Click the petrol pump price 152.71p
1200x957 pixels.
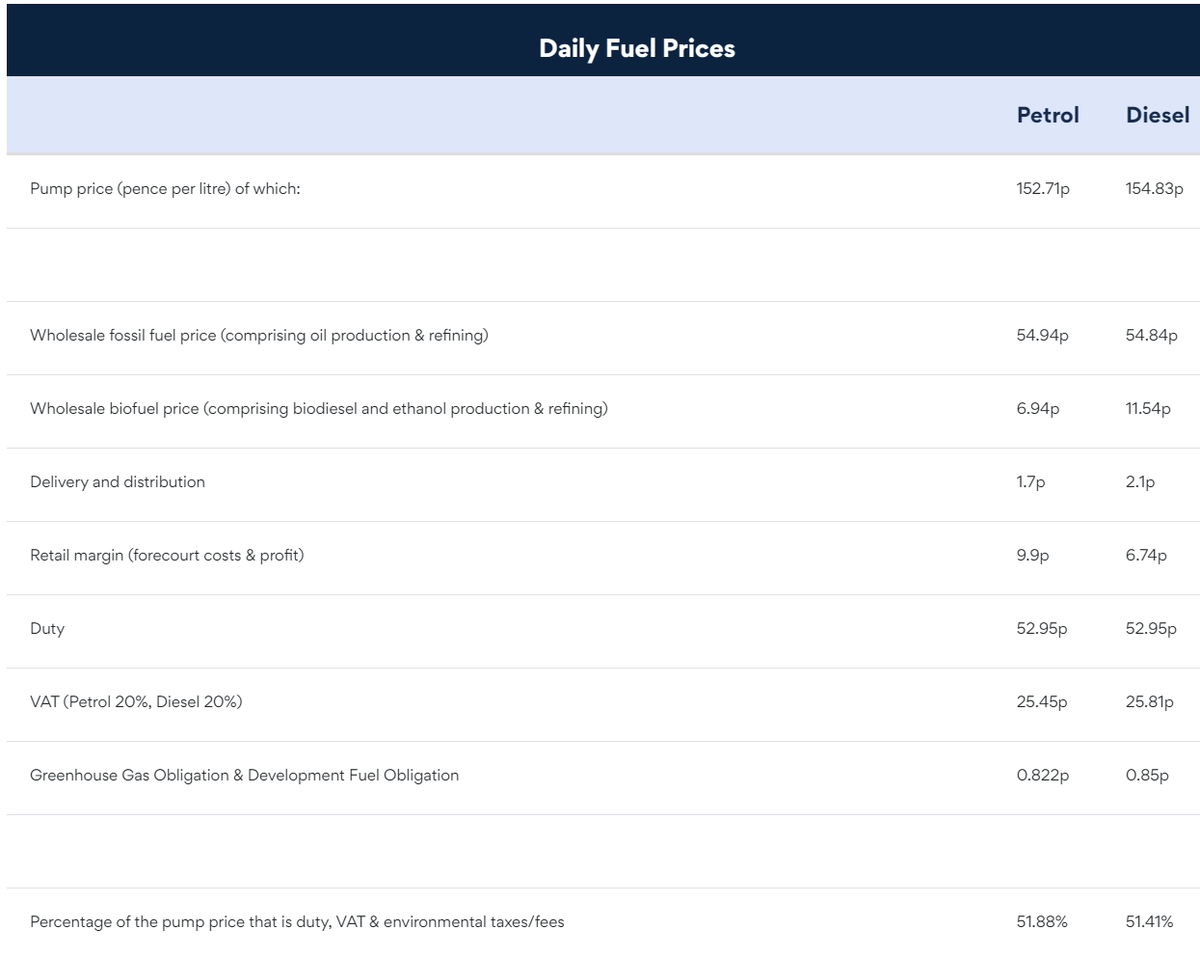click(x=1043, y=189)
